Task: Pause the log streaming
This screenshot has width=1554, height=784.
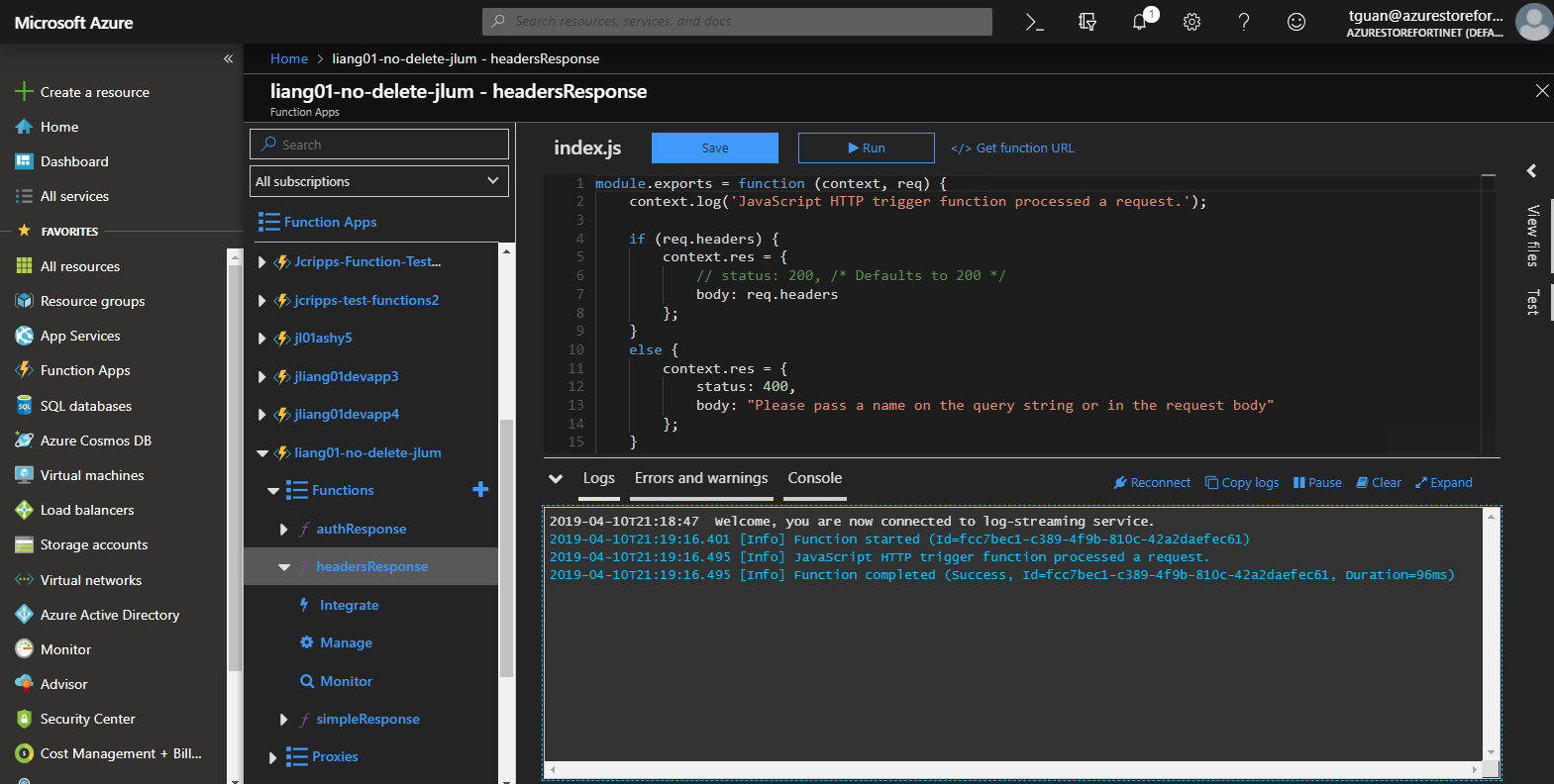Action: [x=1317, y=483]
